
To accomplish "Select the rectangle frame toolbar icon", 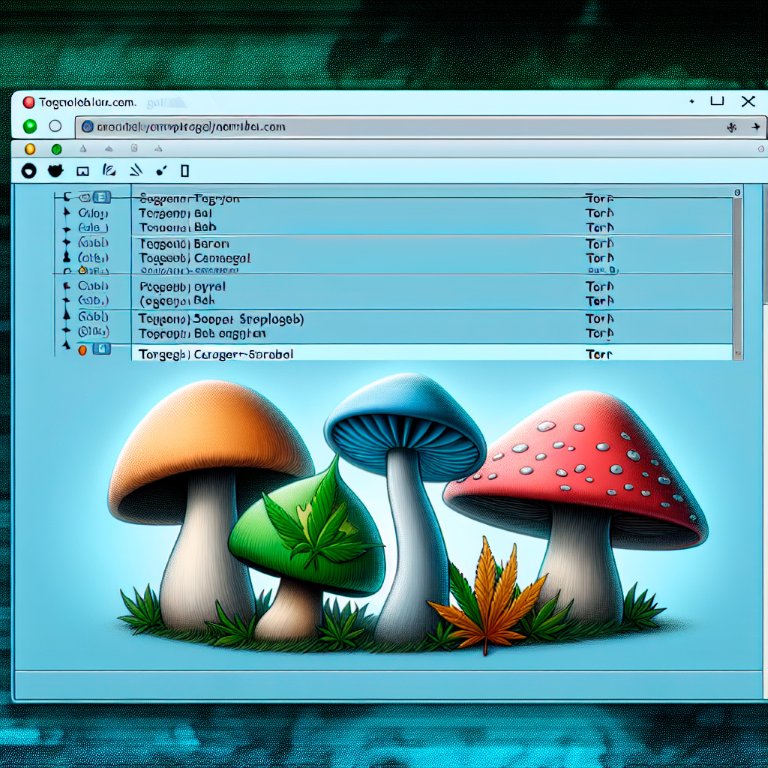I will 83,171.
